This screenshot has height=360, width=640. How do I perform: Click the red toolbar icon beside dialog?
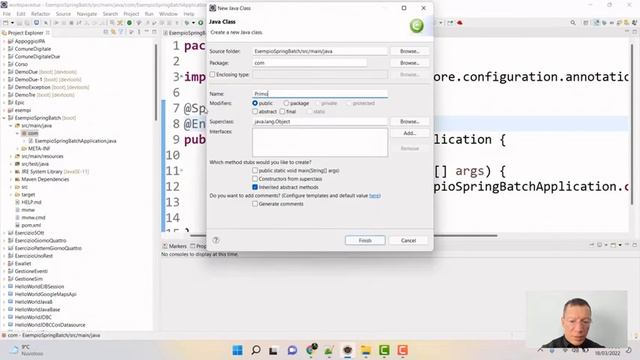[460, 23]
